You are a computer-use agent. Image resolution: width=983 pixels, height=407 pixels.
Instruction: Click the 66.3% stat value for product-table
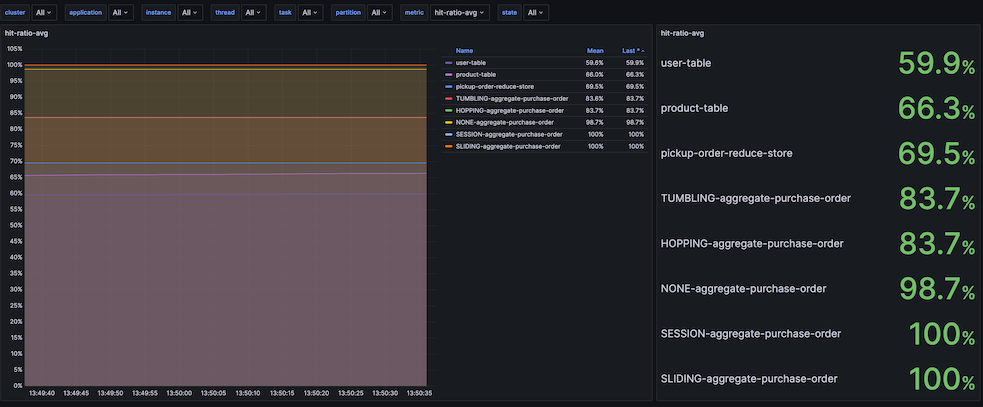pos(937,108)
